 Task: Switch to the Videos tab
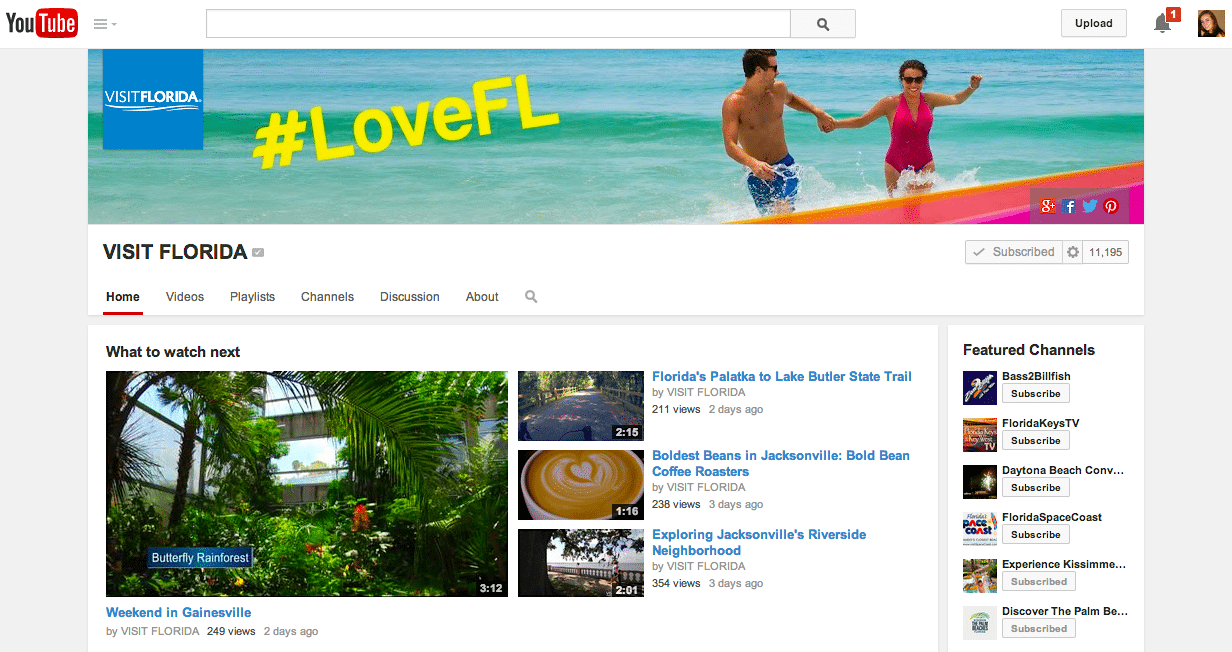pos(185,297)
